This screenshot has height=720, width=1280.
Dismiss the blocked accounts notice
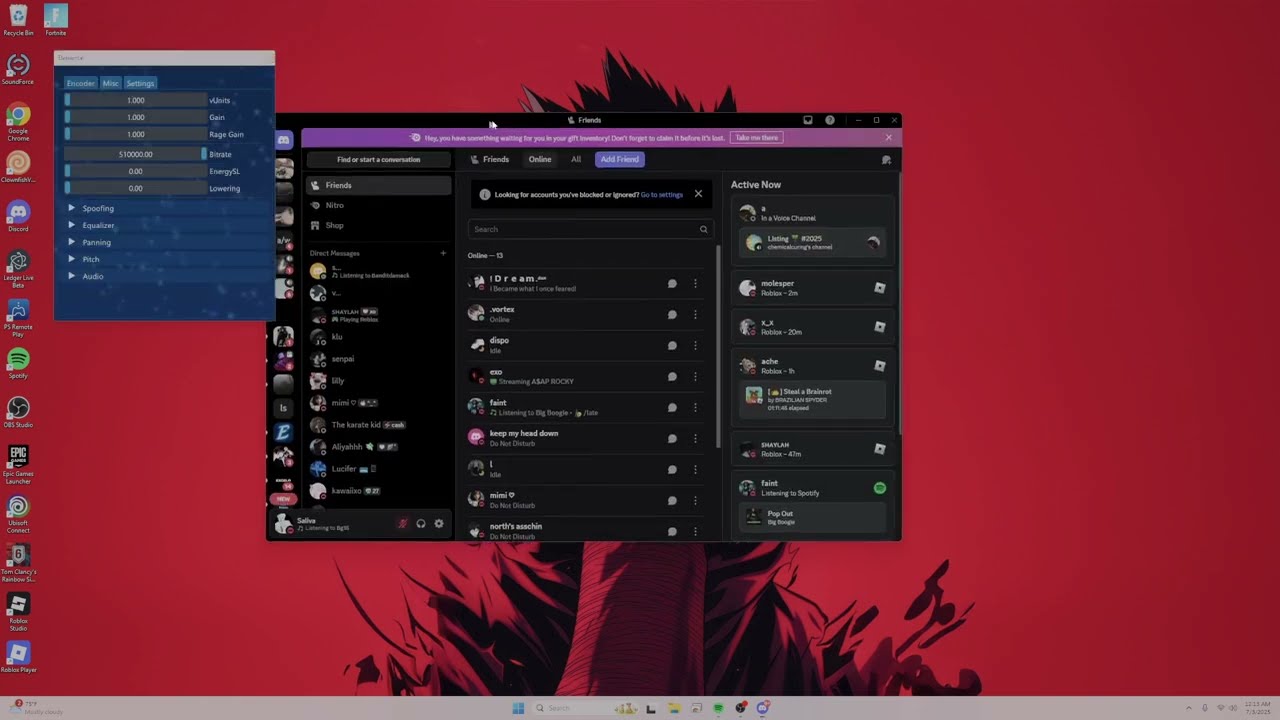pos(698,194)
